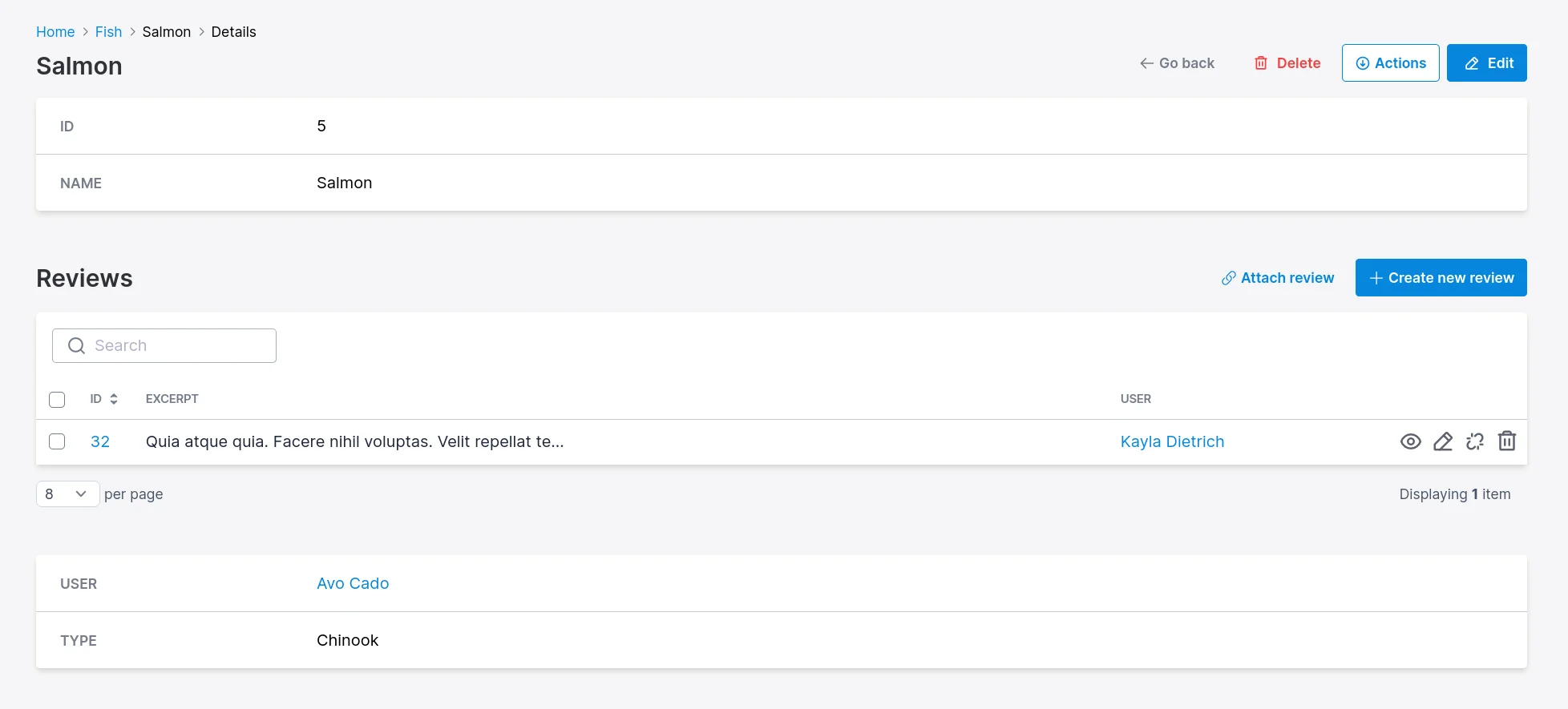
Task: Focus the reviews Search field
Action: click(x=164, y=345)
